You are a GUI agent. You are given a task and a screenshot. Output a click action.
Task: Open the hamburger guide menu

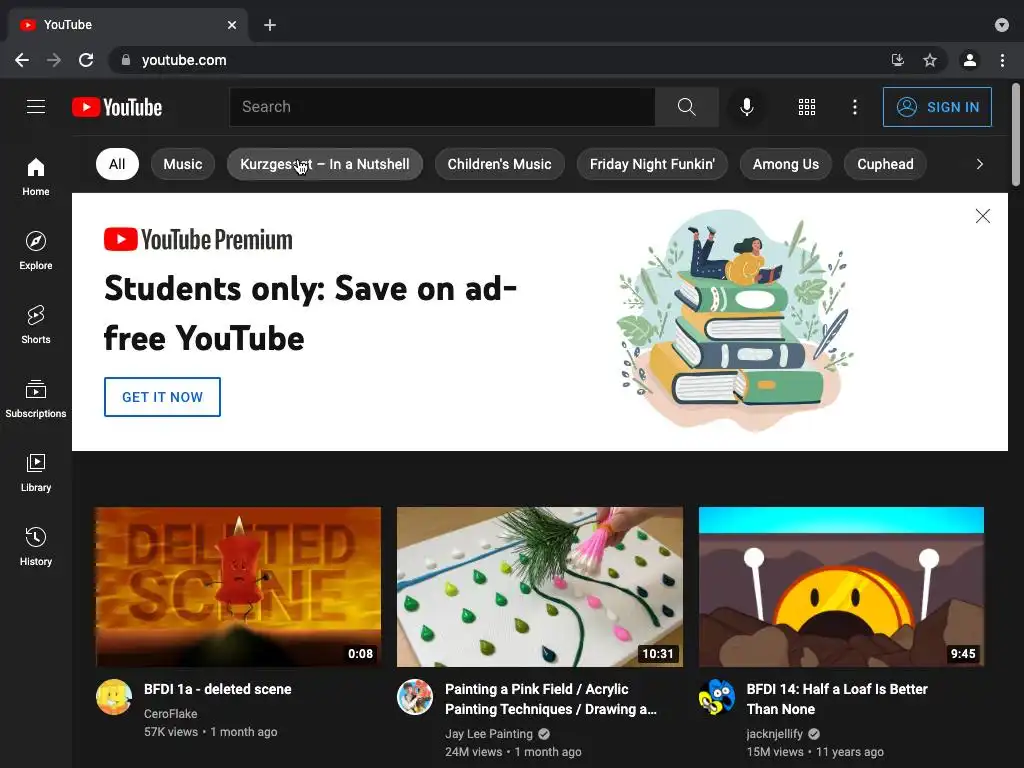[x=36, y=106]
